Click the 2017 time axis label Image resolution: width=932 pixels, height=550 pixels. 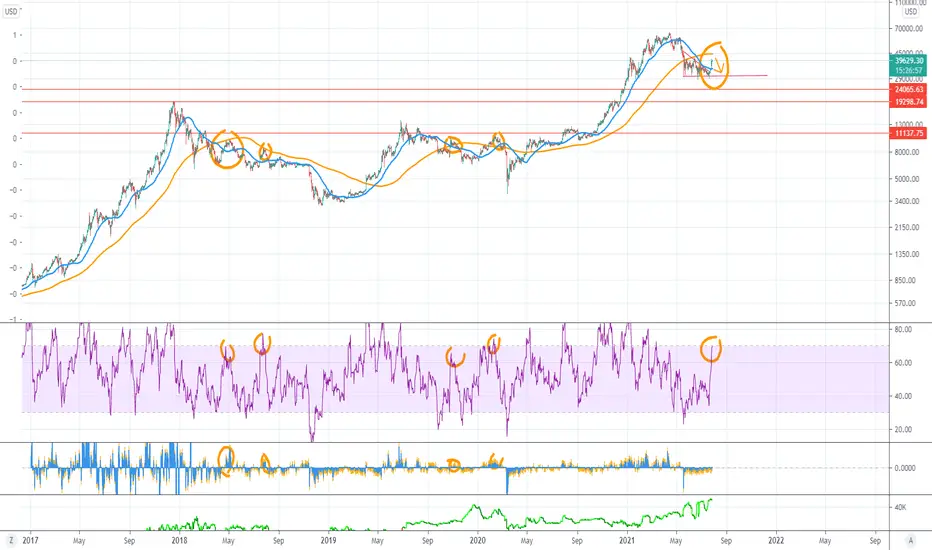[30, 540]
